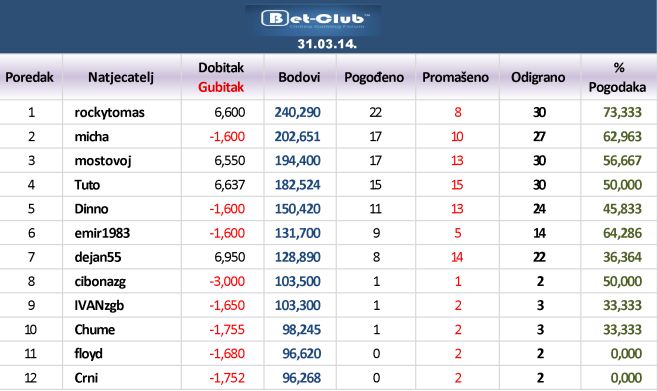
Task: Click the Bet-Club logo
Action: pos(315,19)
